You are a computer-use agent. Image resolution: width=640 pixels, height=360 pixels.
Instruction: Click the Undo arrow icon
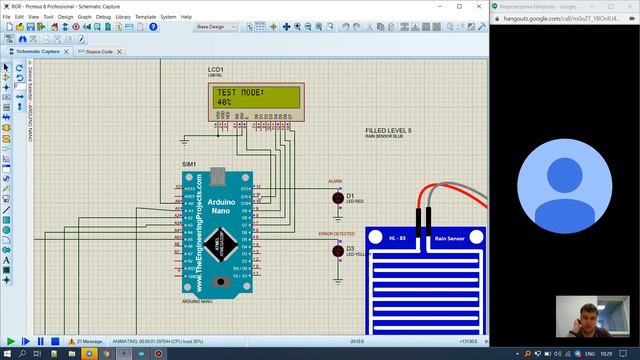(346, 27)
